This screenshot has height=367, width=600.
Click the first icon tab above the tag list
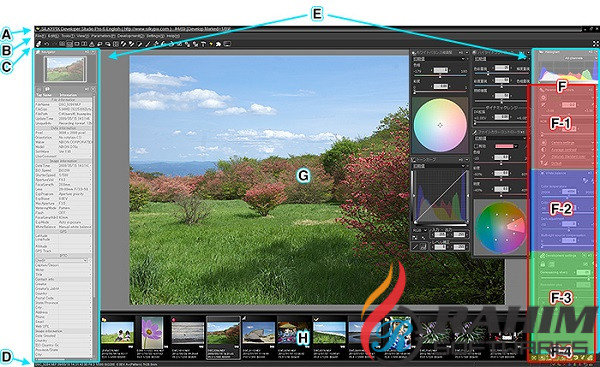pos(39,90)
